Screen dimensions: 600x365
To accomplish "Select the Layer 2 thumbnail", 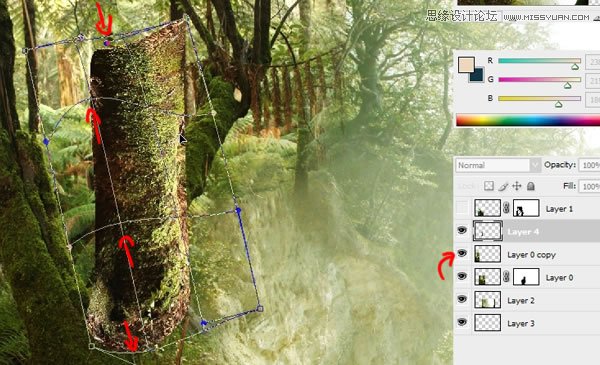I will point(488,300).
